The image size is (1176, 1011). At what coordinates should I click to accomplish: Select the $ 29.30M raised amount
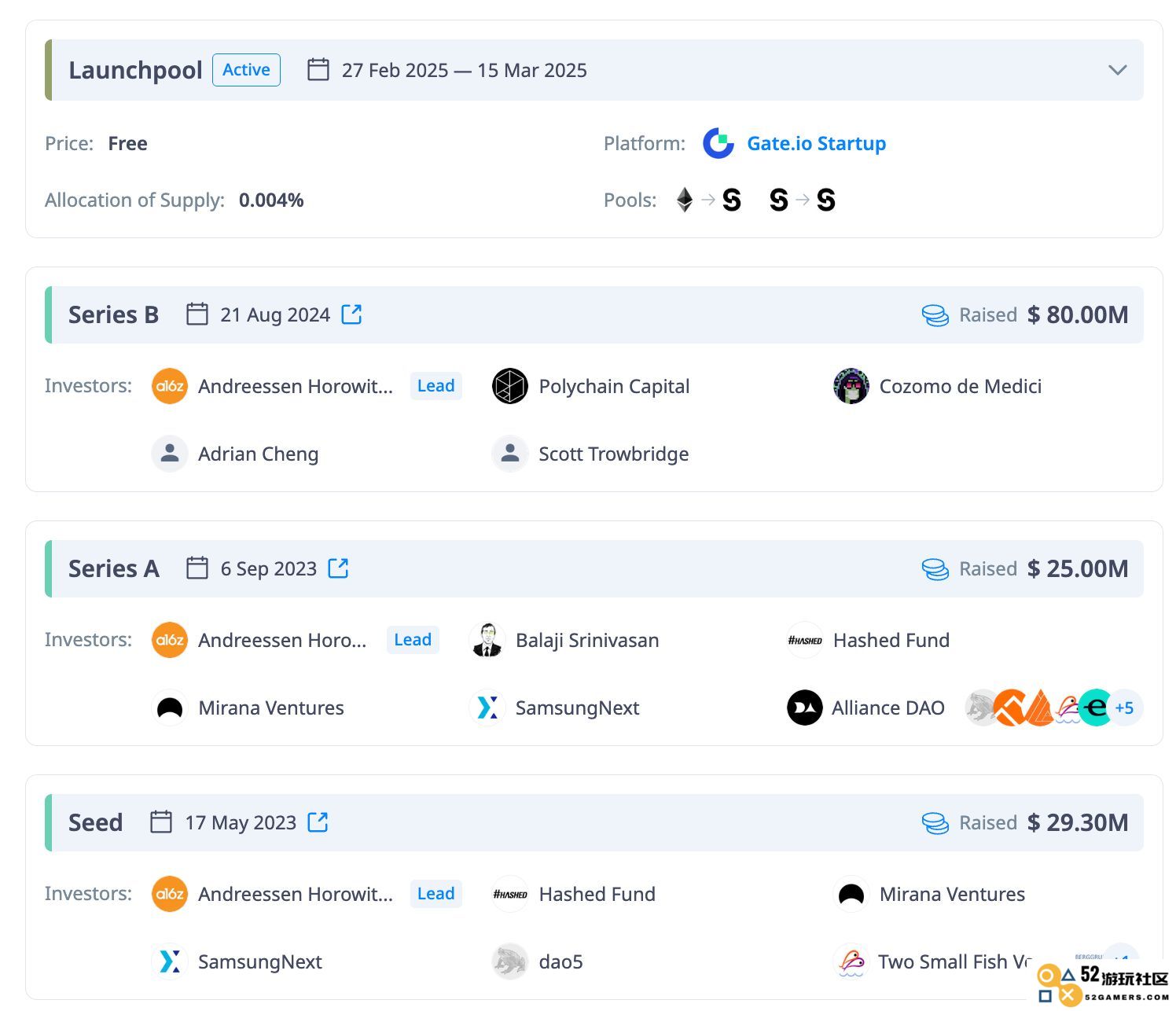pyautogui.click(x=1078, y=822)
